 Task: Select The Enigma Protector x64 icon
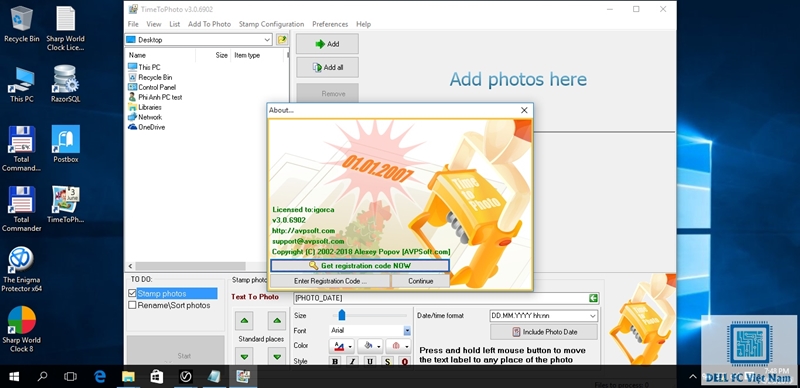[21, 269]
